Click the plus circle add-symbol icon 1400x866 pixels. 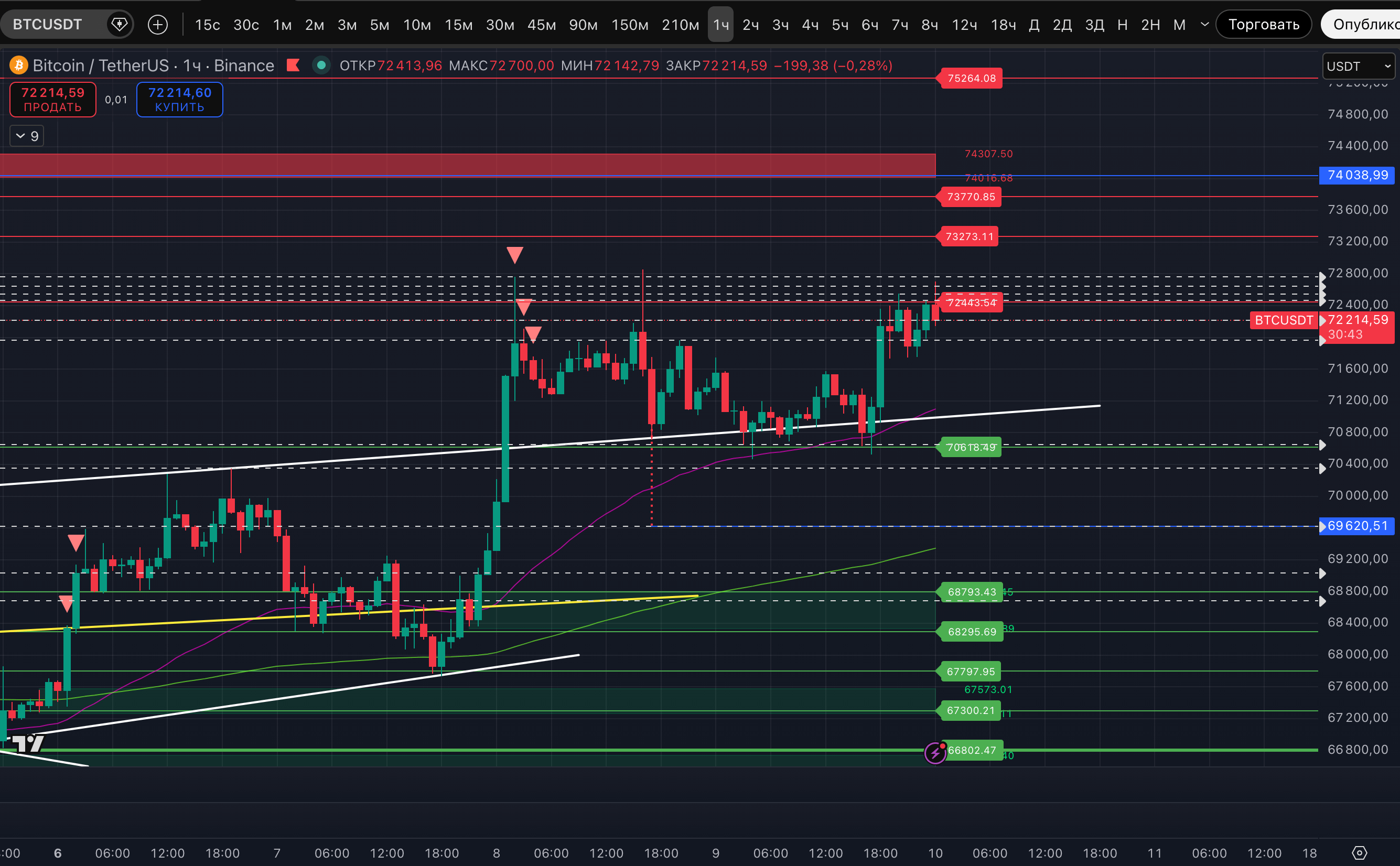[x=157, y=24]
